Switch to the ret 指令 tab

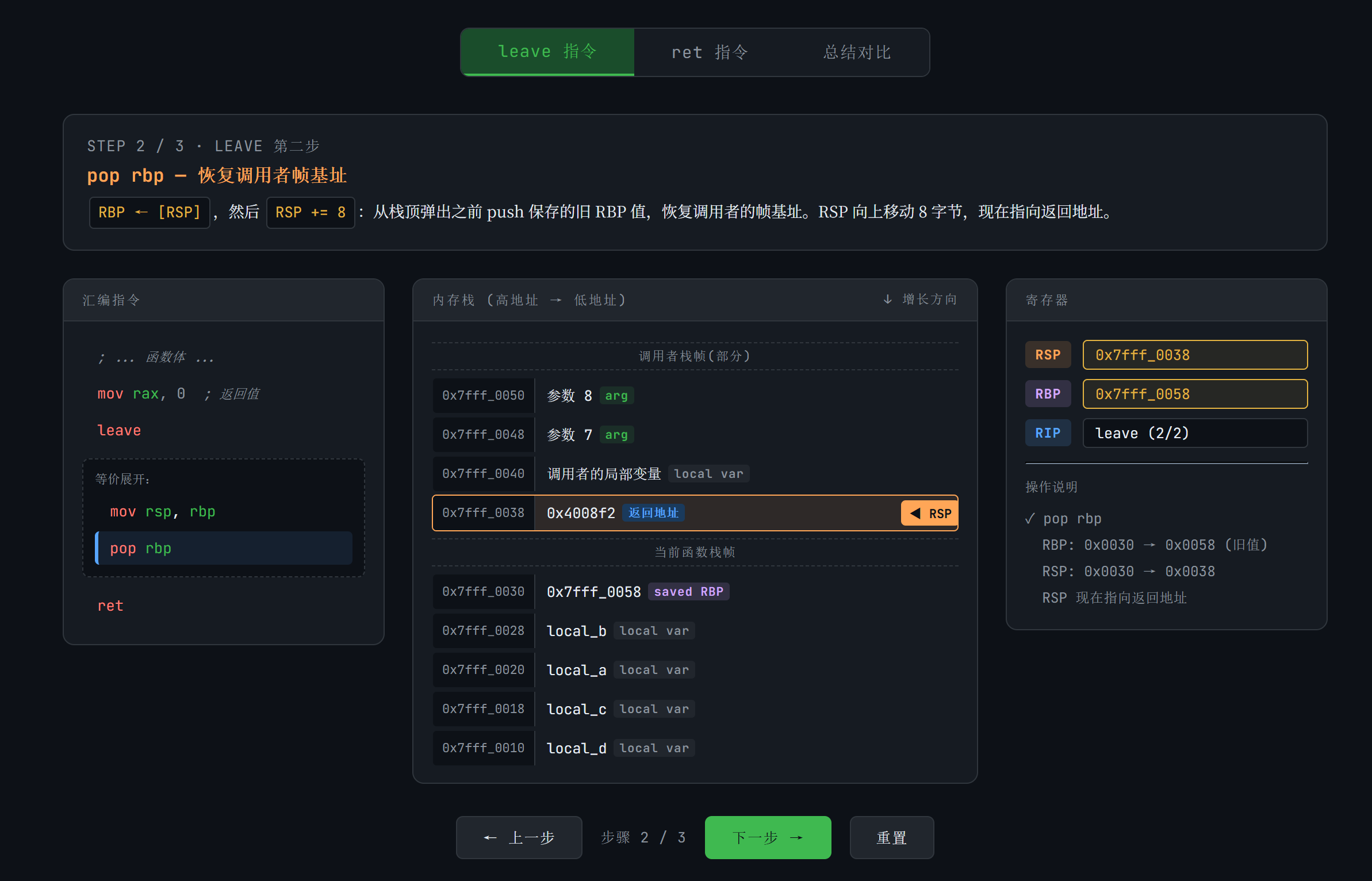[710, 52]
